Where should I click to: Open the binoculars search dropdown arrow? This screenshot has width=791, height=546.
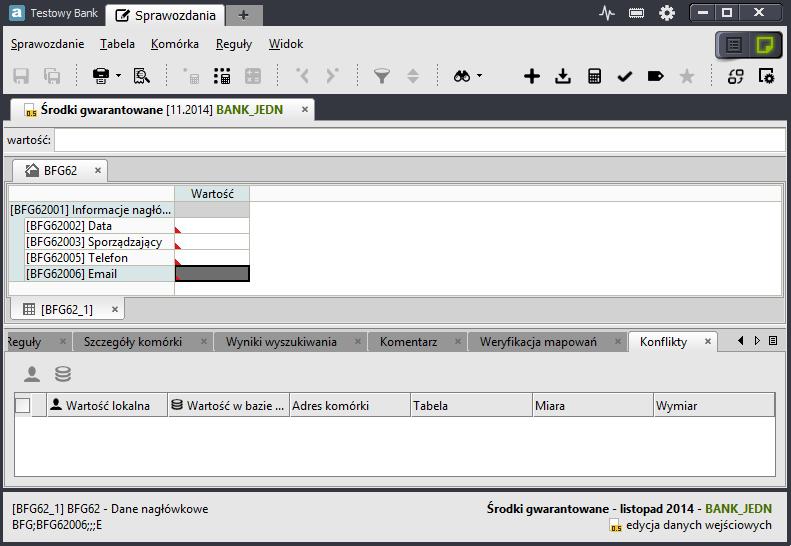[479, 76]
